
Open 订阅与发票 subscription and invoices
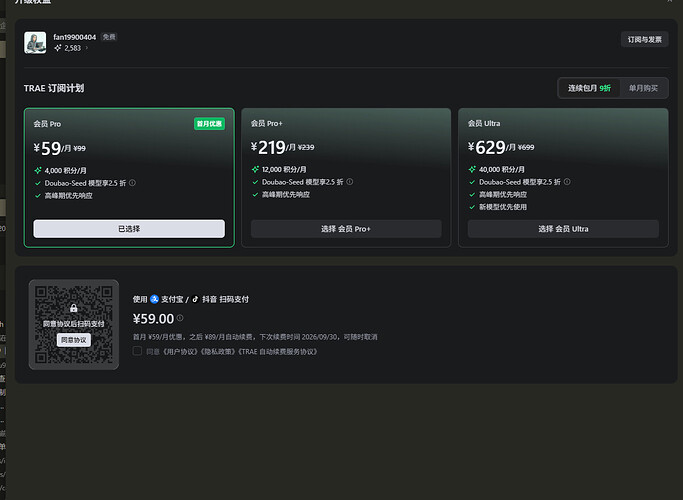coord(644,40)
